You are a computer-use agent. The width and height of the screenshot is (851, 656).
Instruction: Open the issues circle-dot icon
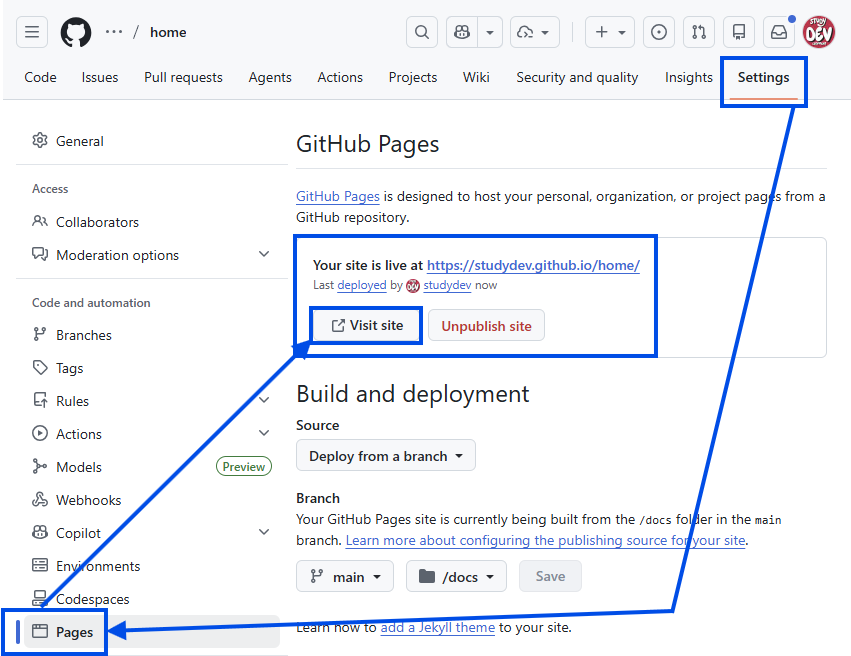click(x=659, y=32)
